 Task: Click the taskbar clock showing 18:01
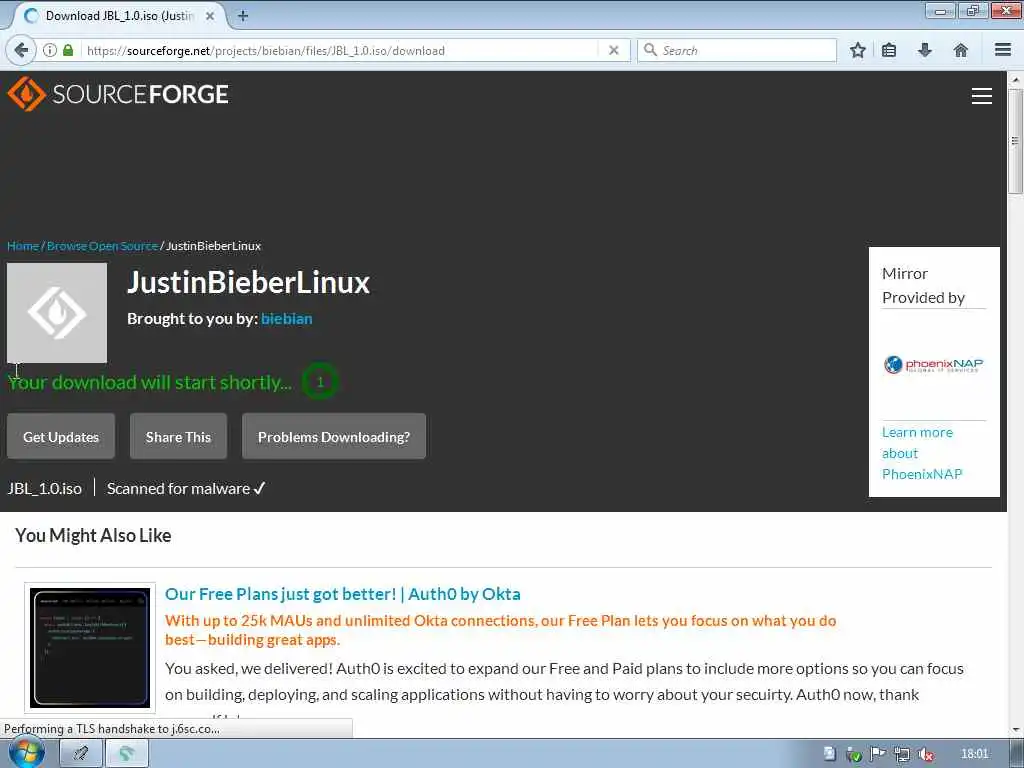pyautogui.click(x=974, y=754)
